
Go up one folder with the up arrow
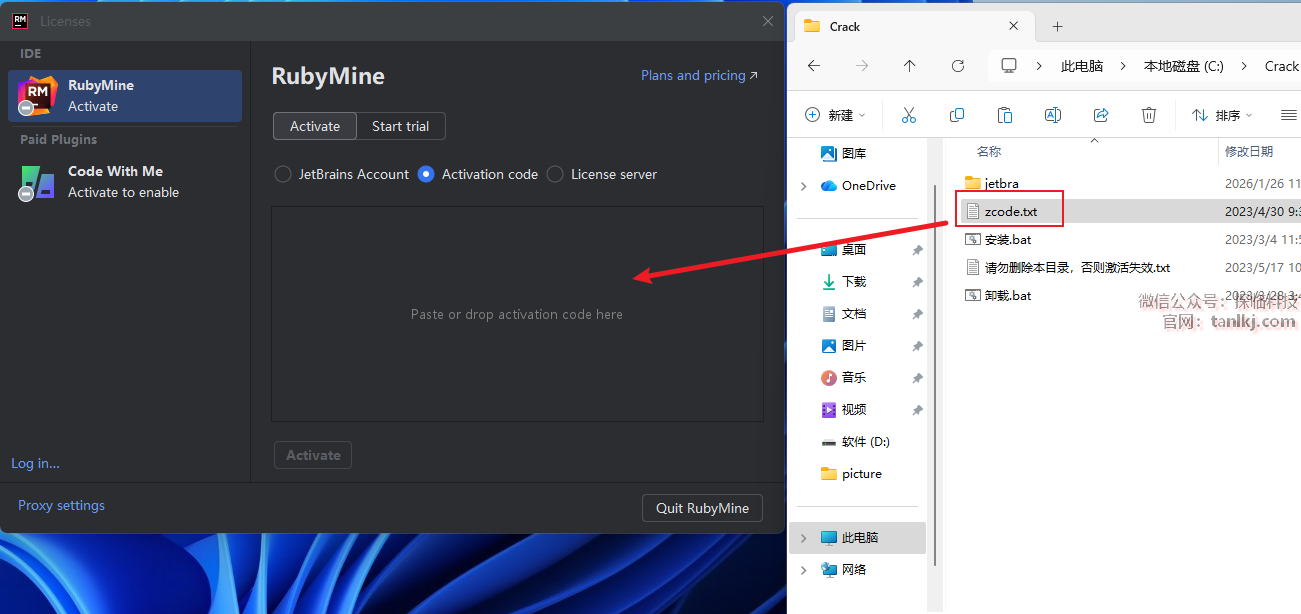click(909, 66)
